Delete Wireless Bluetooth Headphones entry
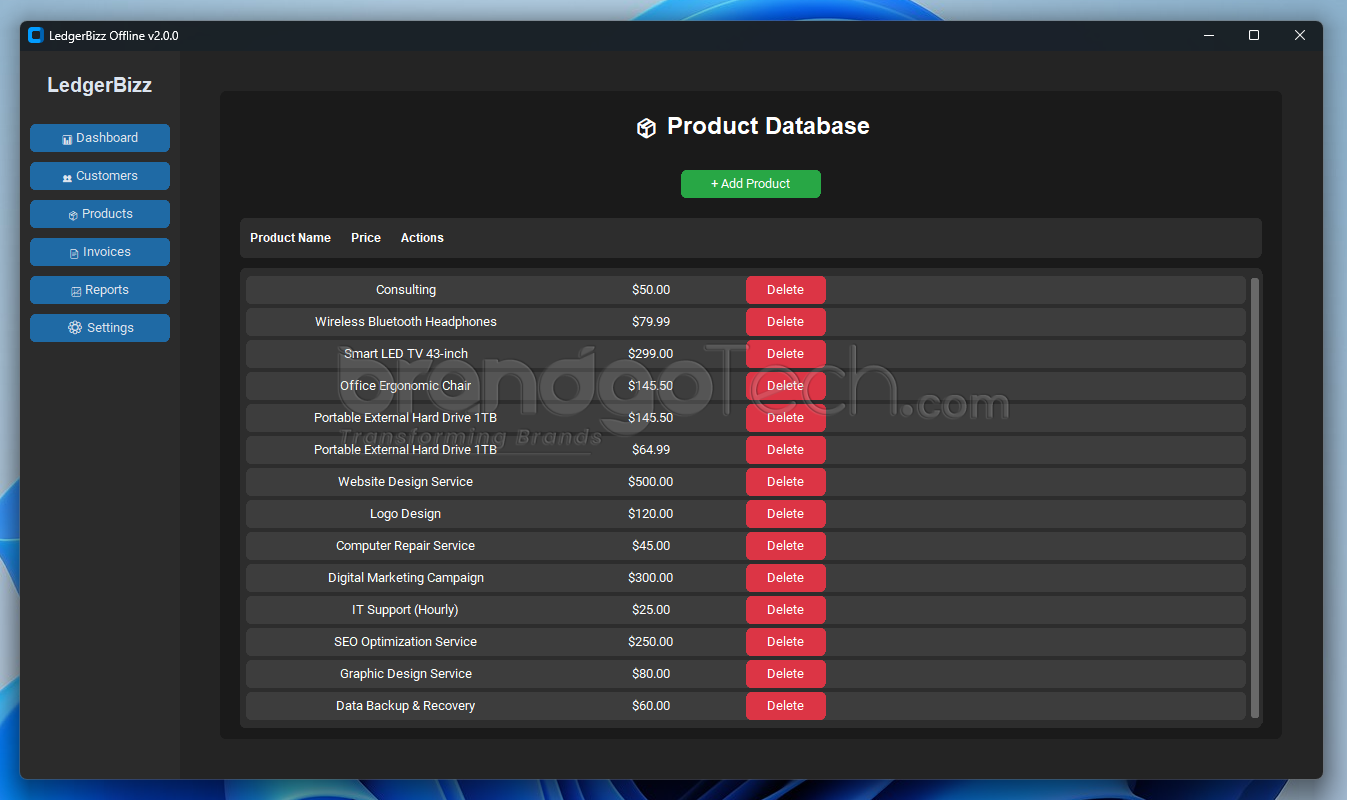 (785, 322)
